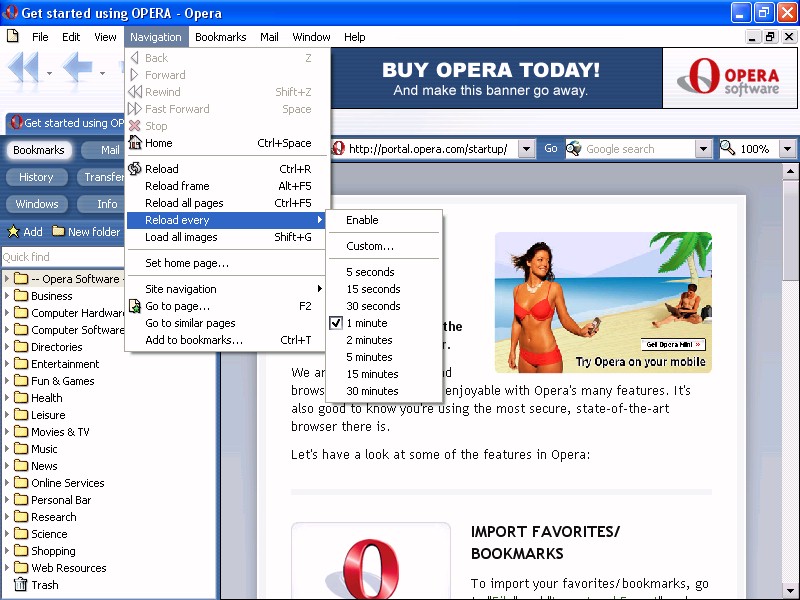The height and width of the screenshot is (600, 800).
Task: Click the Go button beside address bar
Action: tap(551, 149)
